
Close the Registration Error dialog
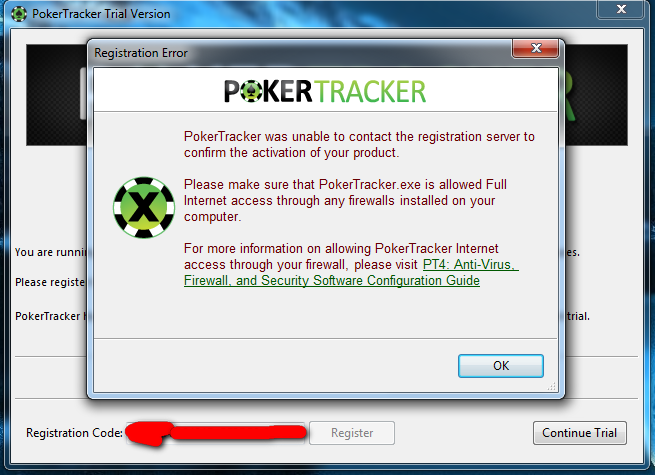(536, 48)
